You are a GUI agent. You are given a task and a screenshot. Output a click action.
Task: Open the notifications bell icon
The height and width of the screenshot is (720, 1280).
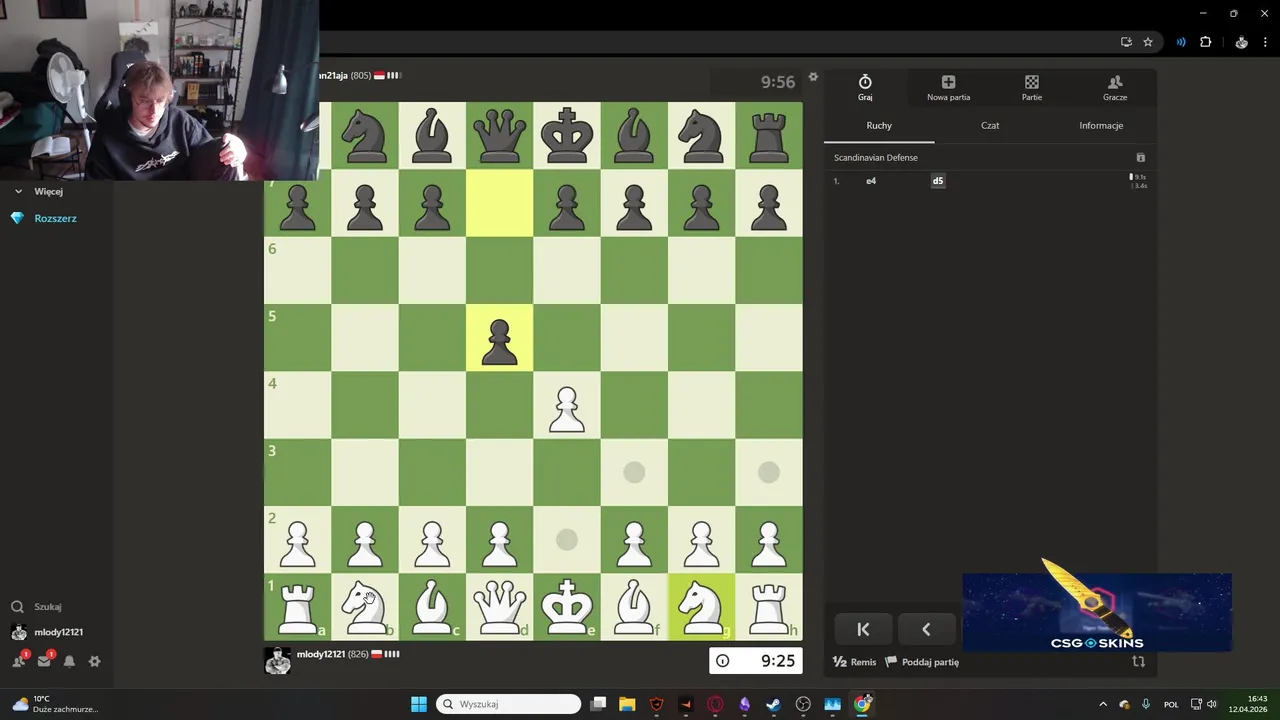69,661
